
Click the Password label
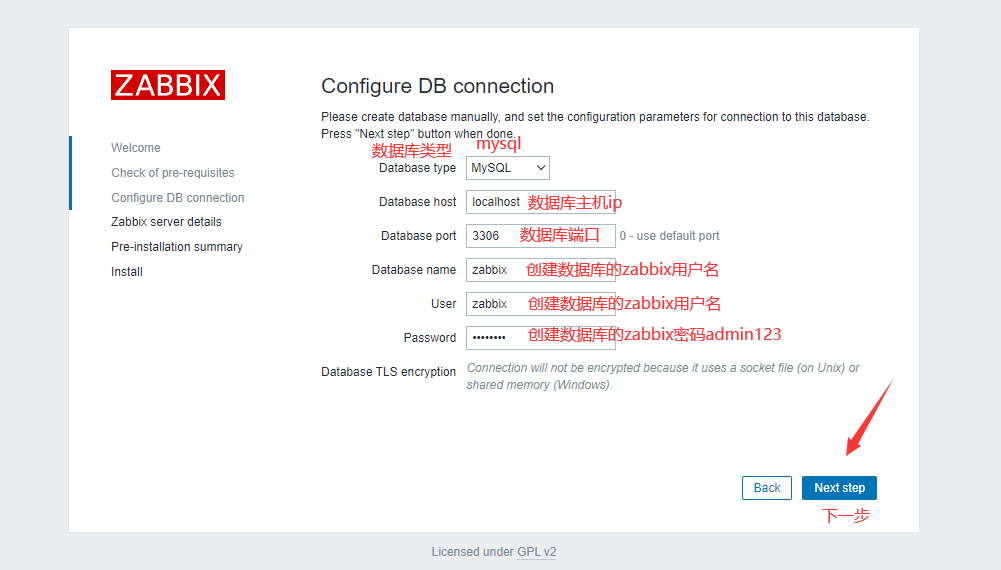tap(430, 338)
